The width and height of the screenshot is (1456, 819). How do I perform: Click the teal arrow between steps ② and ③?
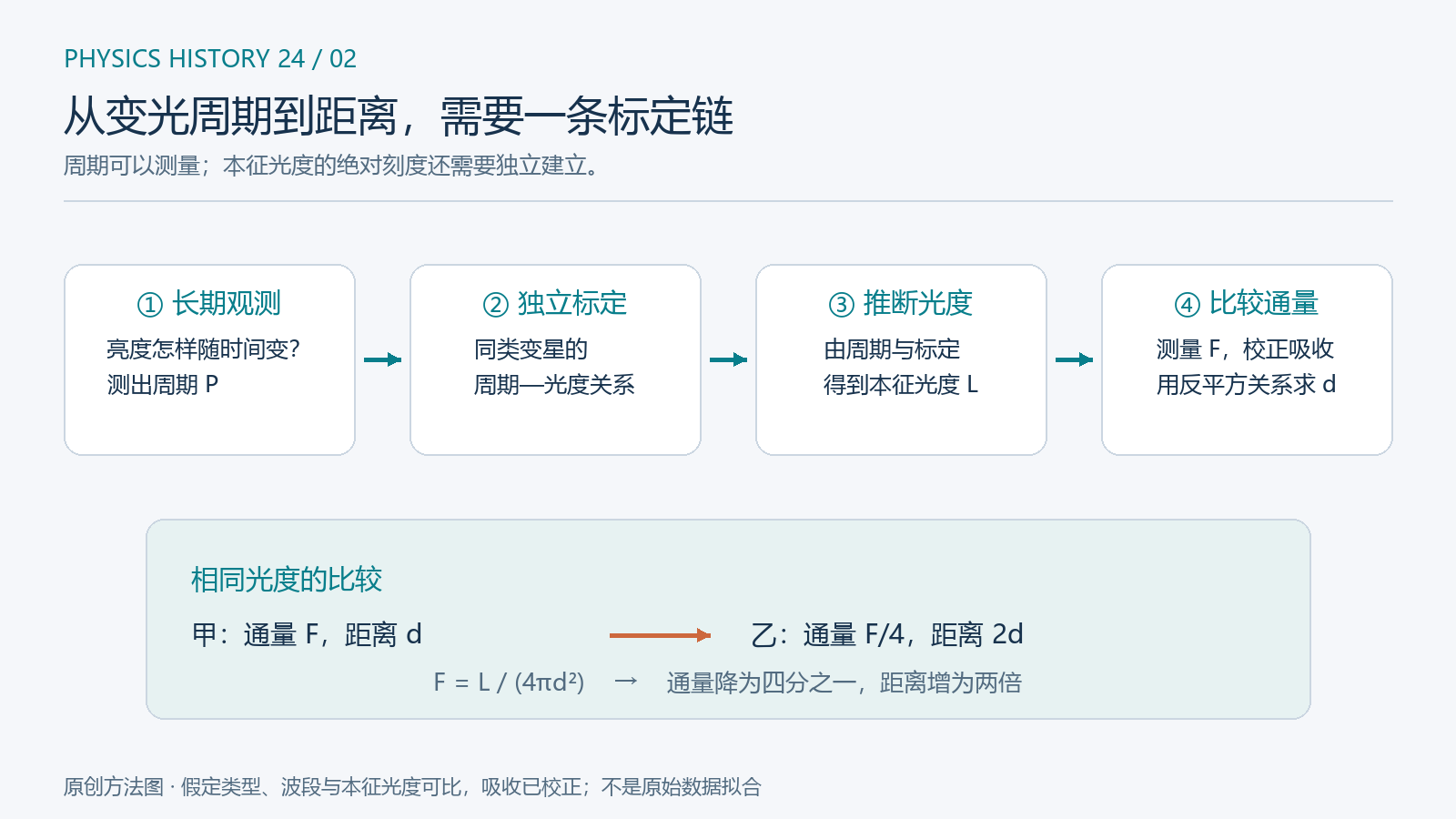[729, 359]
